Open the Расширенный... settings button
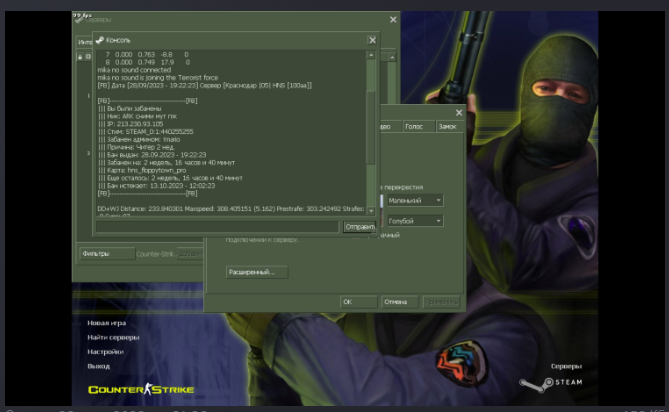This screenshot has width=669, height=412. 257,272
